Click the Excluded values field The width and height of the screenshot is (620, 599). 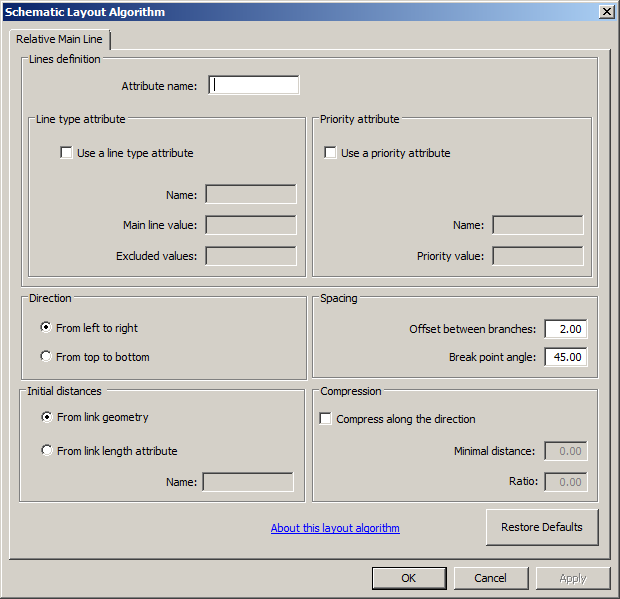coord(251,256)
